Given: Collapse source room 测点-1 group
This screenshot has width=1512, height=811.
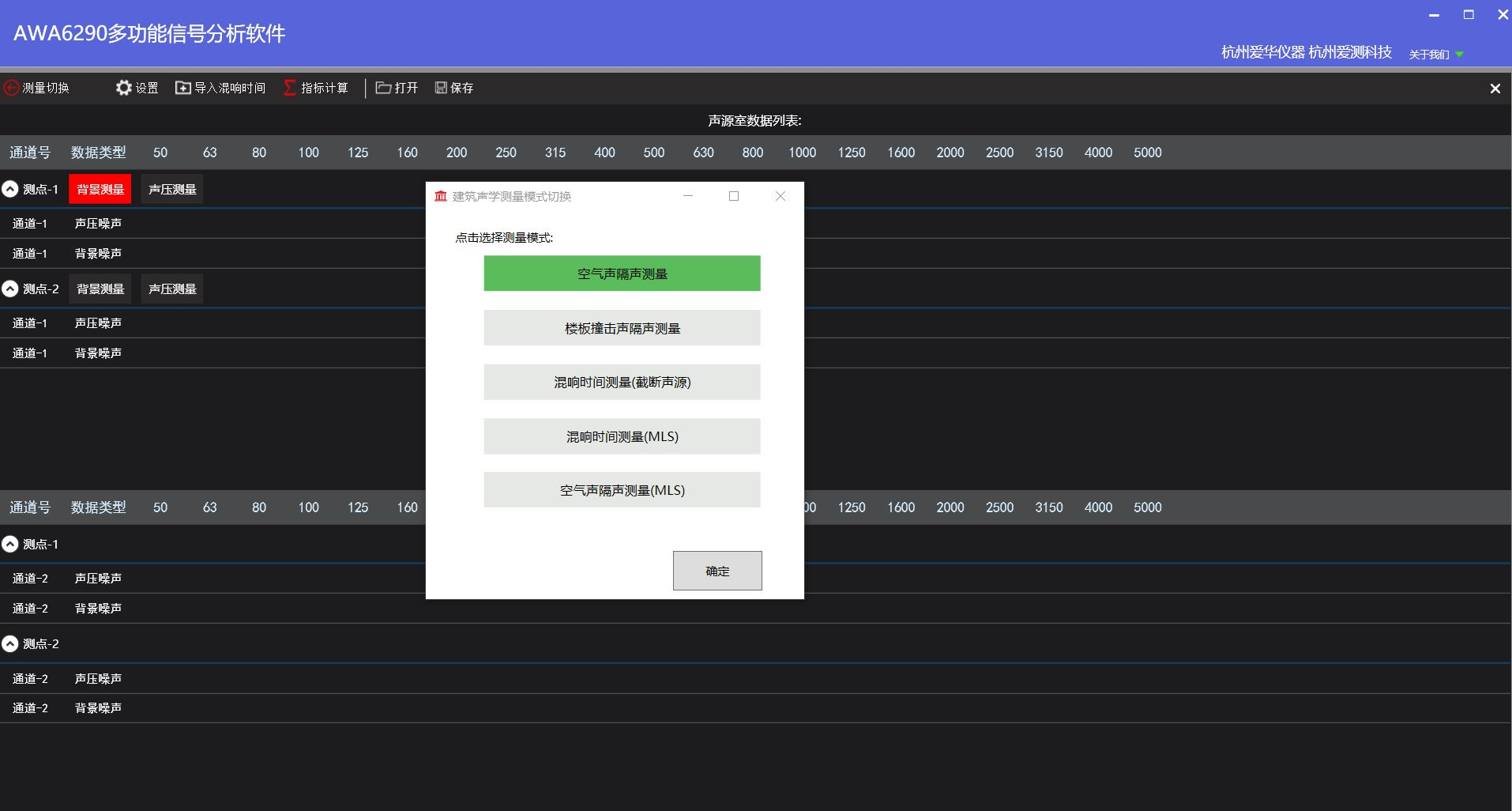Looking at the screenshot, I should 10,189.
